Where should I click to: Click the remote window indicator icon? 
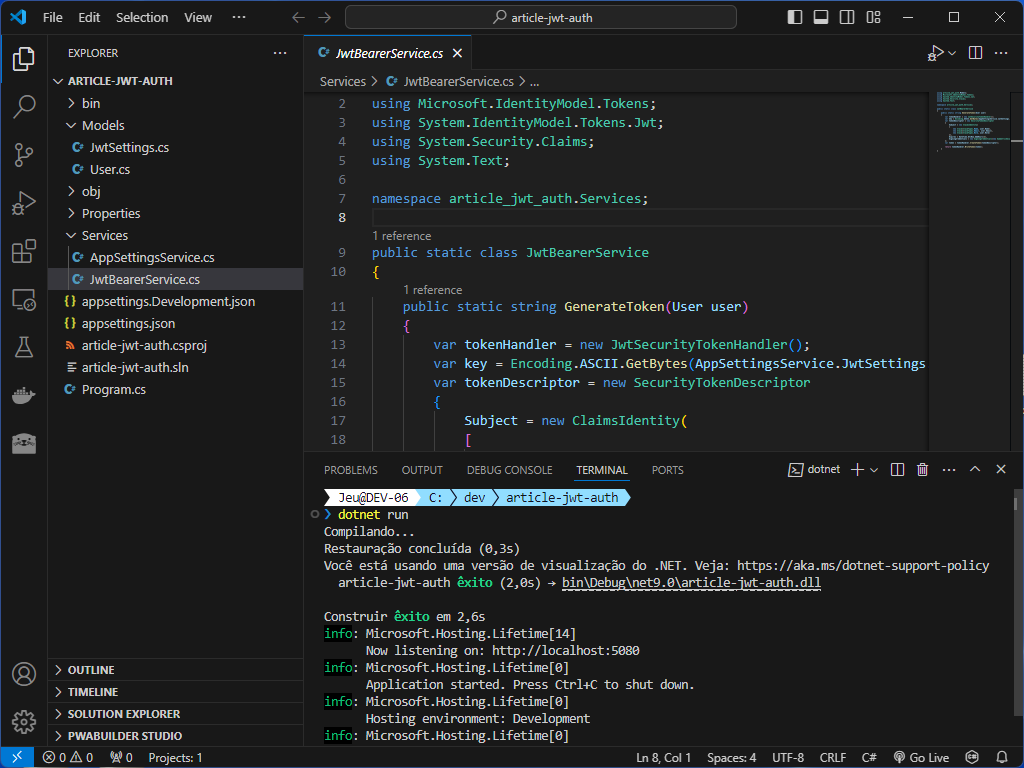click(17, 758)
